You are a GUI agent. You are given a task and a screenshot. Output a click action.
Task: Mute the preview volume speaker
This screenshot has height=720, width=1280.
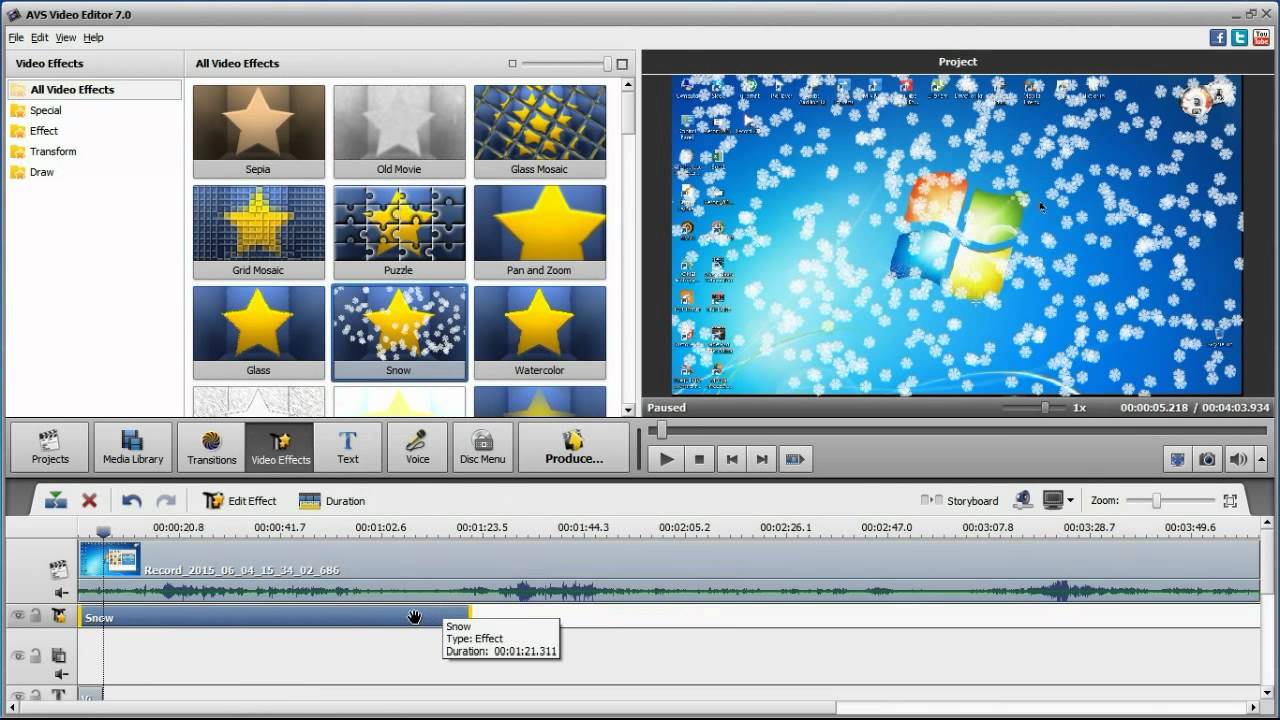[1237, 459]
